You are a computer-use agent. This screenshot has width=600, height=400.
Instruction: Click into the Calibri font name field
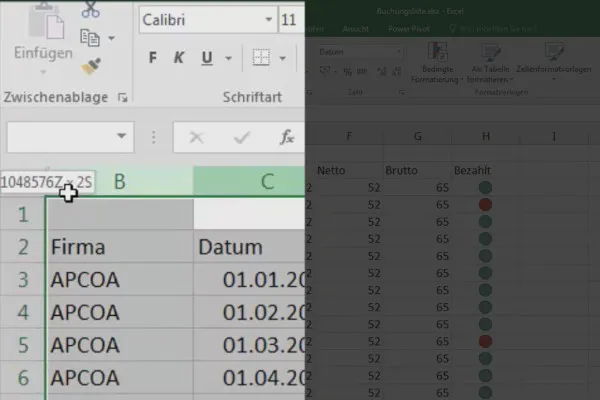click(x=201, y=20)
